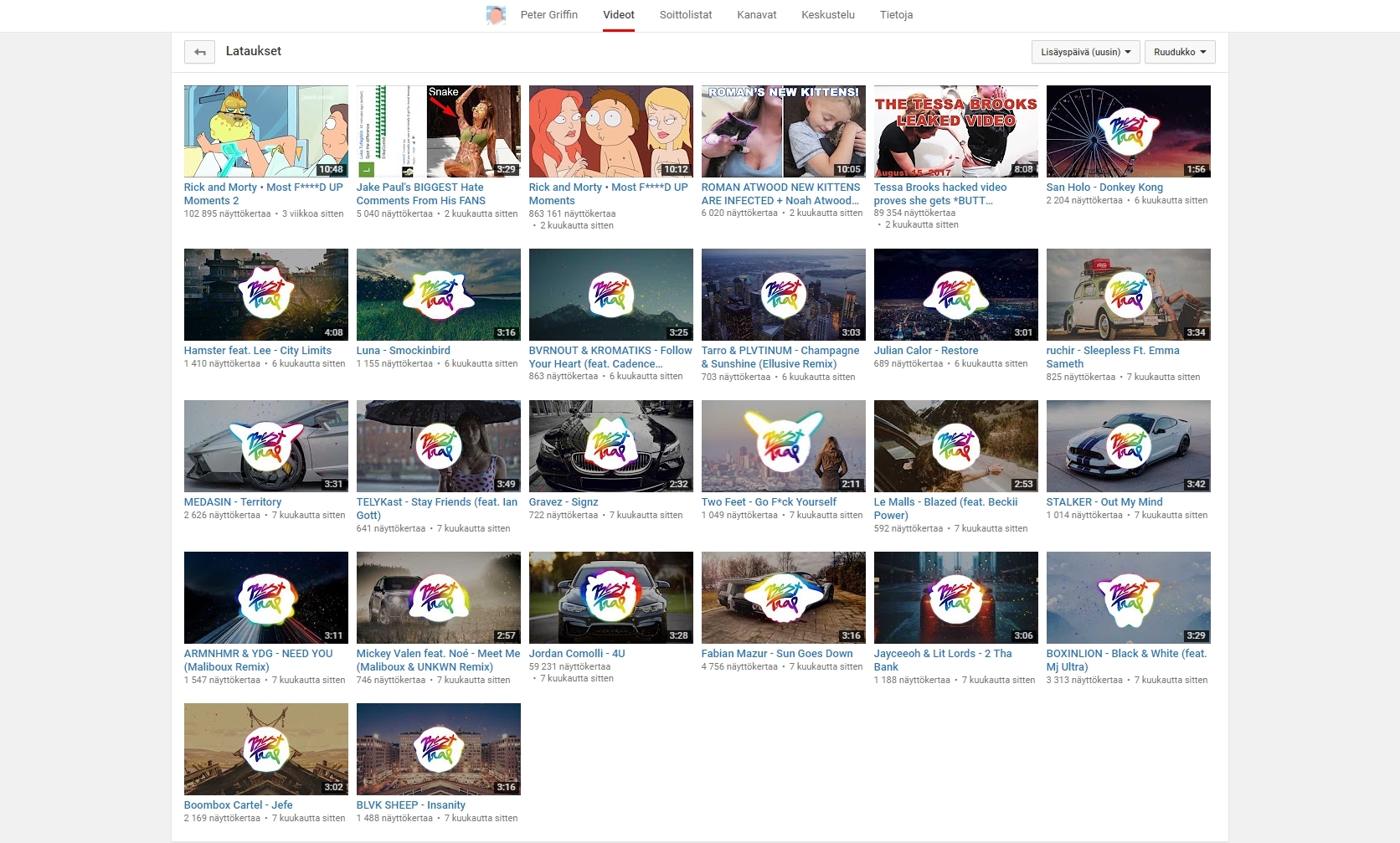Click the Two Feet - Go F*ck Yourself title
The height and width of the screenshot is (843, 1400).
pyautogui.click(x=769, y=502)
